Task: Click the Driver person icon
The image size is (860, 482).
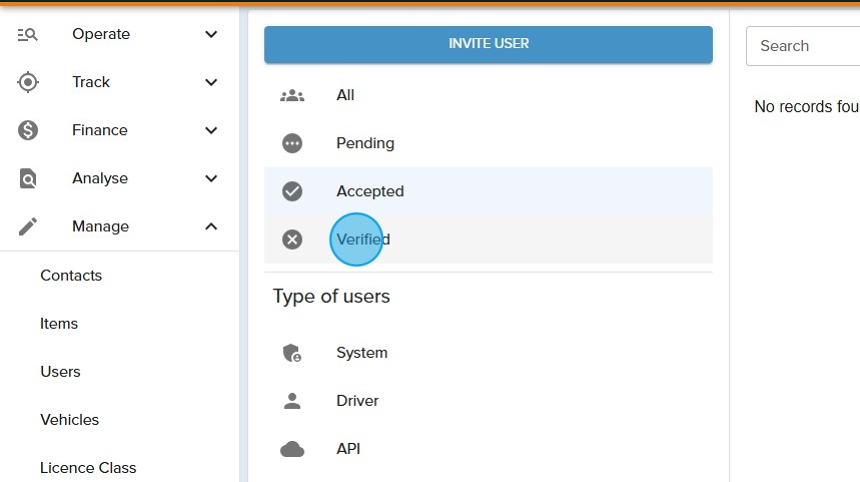Action: 292,401
